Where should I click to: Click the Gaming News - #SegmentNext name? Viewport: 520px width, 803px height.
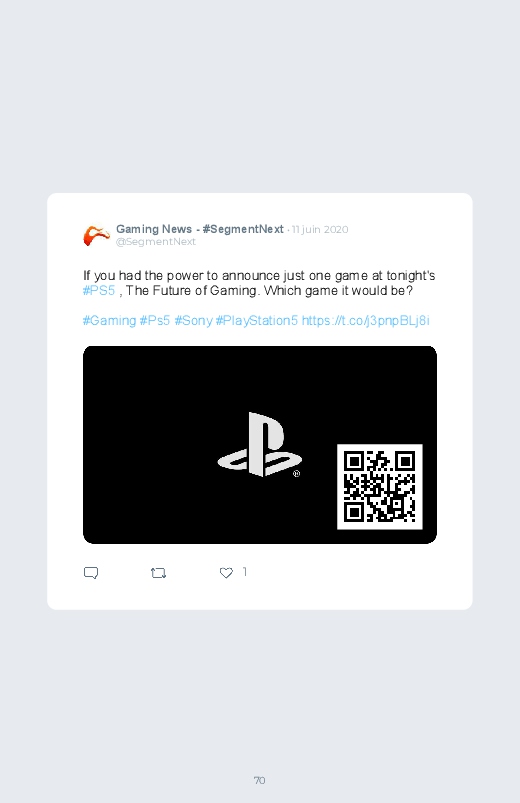(x=200, y=229)
